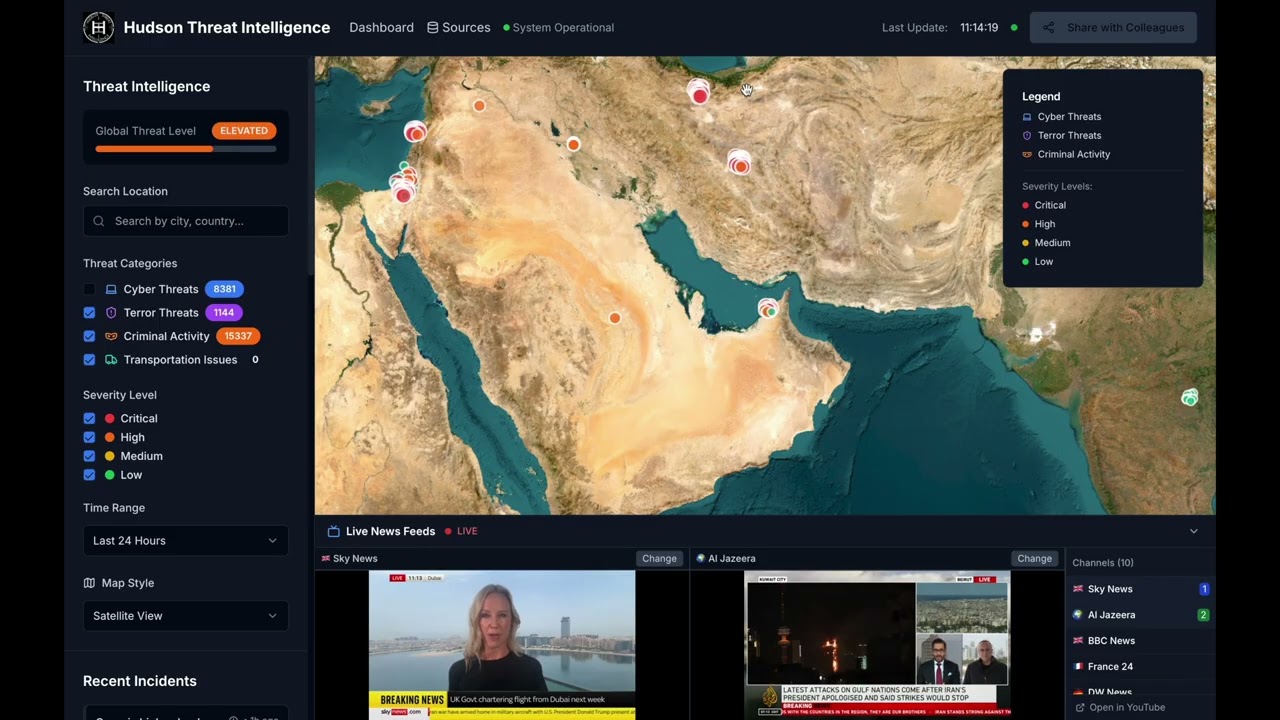This screenshot has width=1280, height=720.
Task: Click the France flag icon beside France 24
Action: [1078, 667]
